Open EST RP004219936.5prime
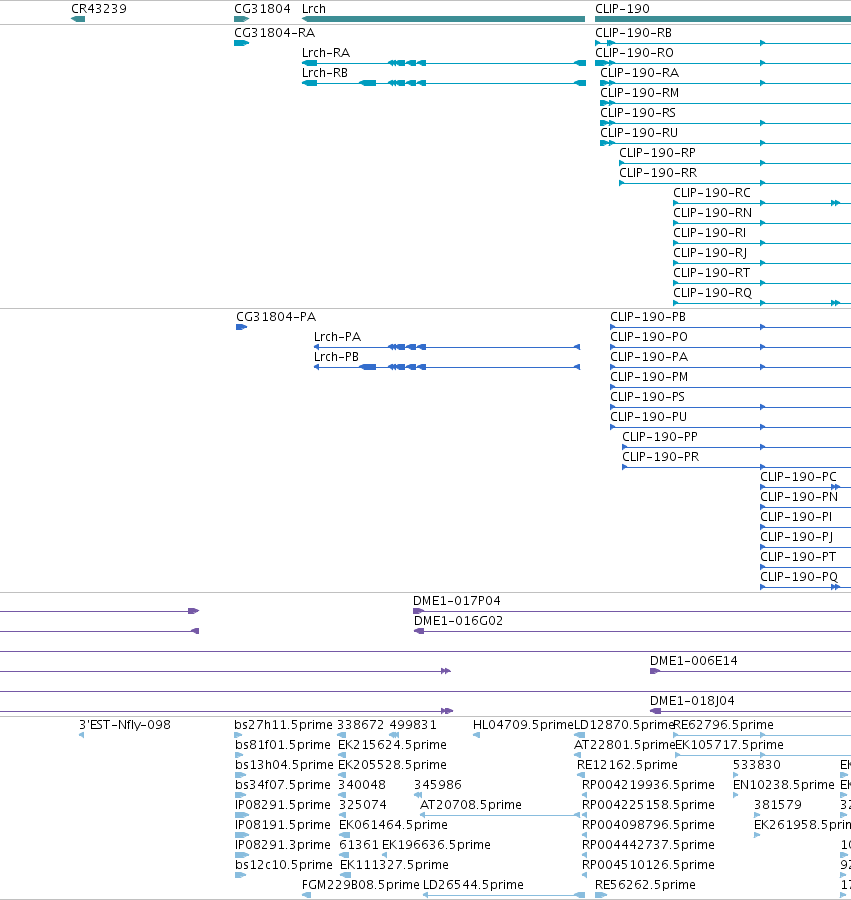851x900 pixels. coord(648,786)
